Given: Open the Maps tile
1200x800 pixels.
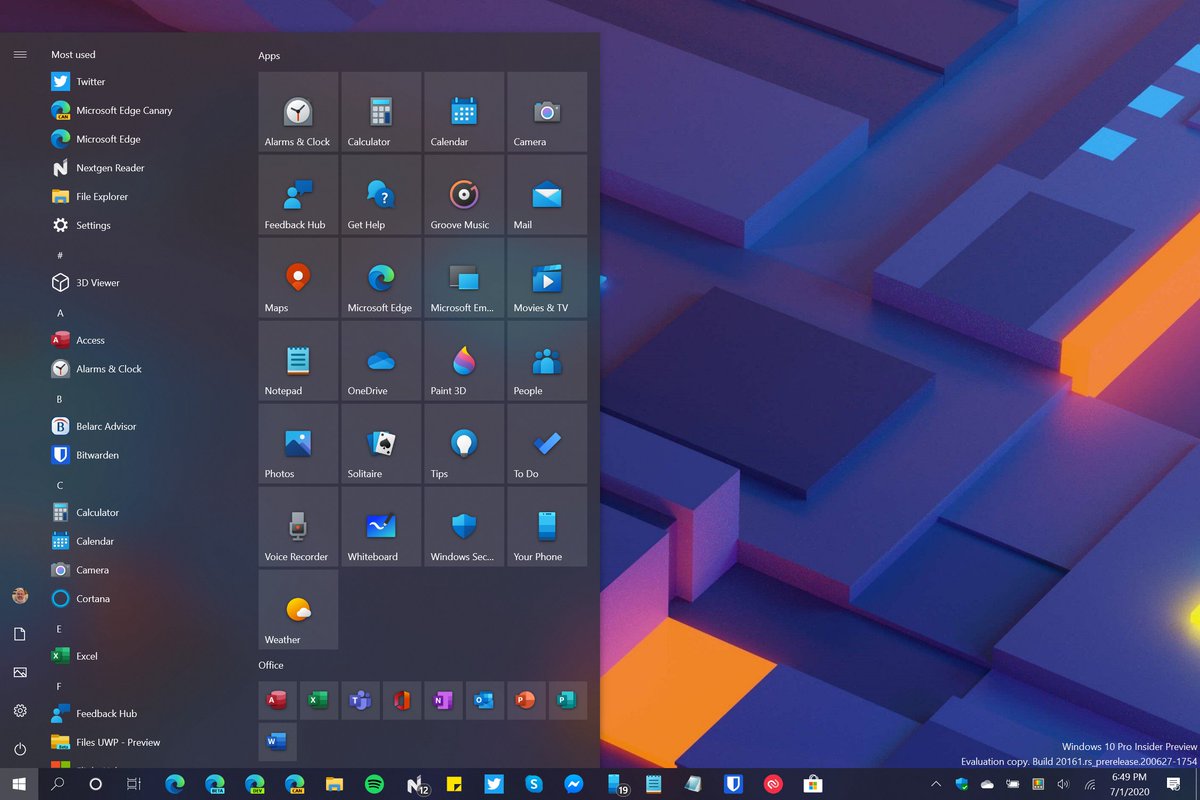Looking at the screenshot, I should pyautogui.click(x=298, y=278).
